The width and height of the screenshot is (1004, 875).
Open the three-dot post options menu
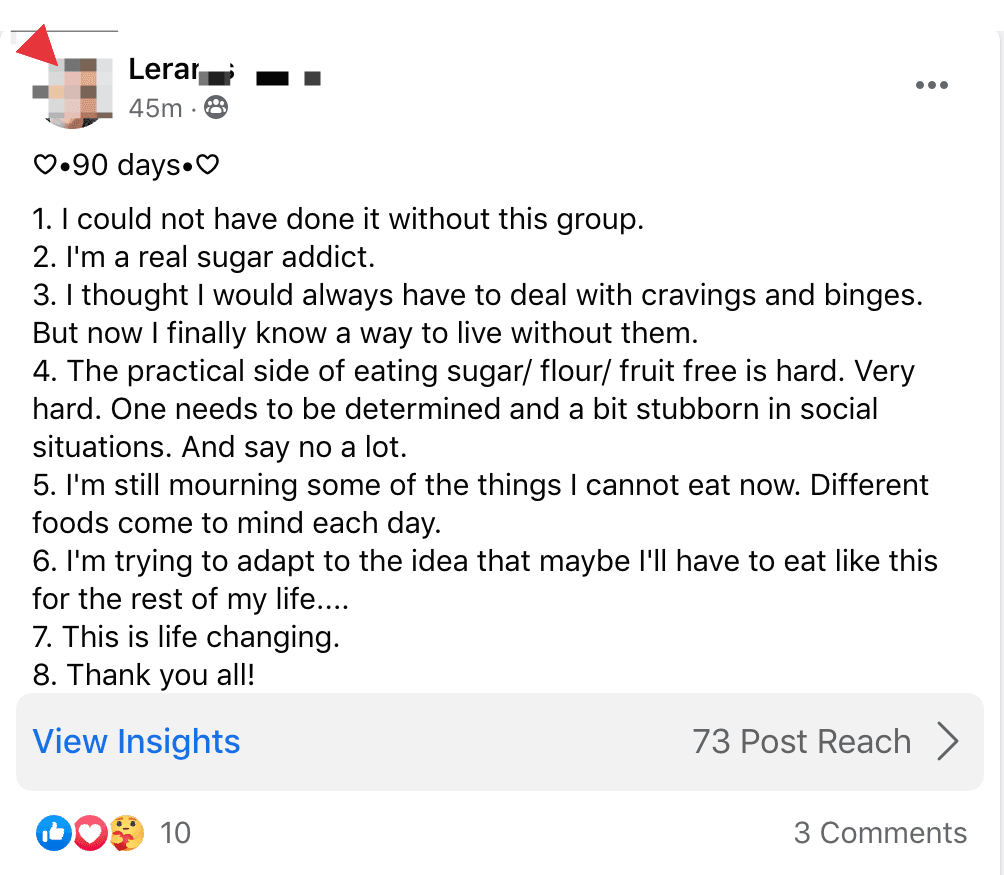click(x=931, y=85)
